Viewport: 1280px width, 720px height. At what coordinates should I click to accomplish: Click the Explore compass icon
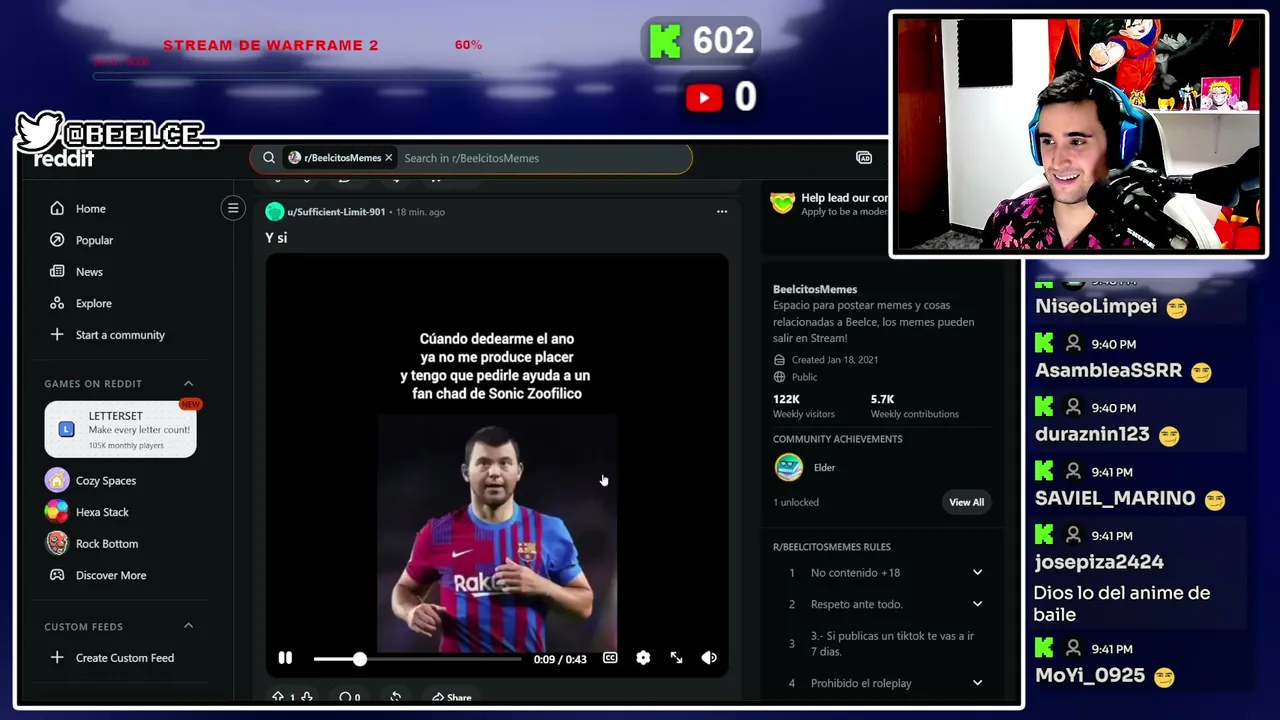[x=57, y=303]
